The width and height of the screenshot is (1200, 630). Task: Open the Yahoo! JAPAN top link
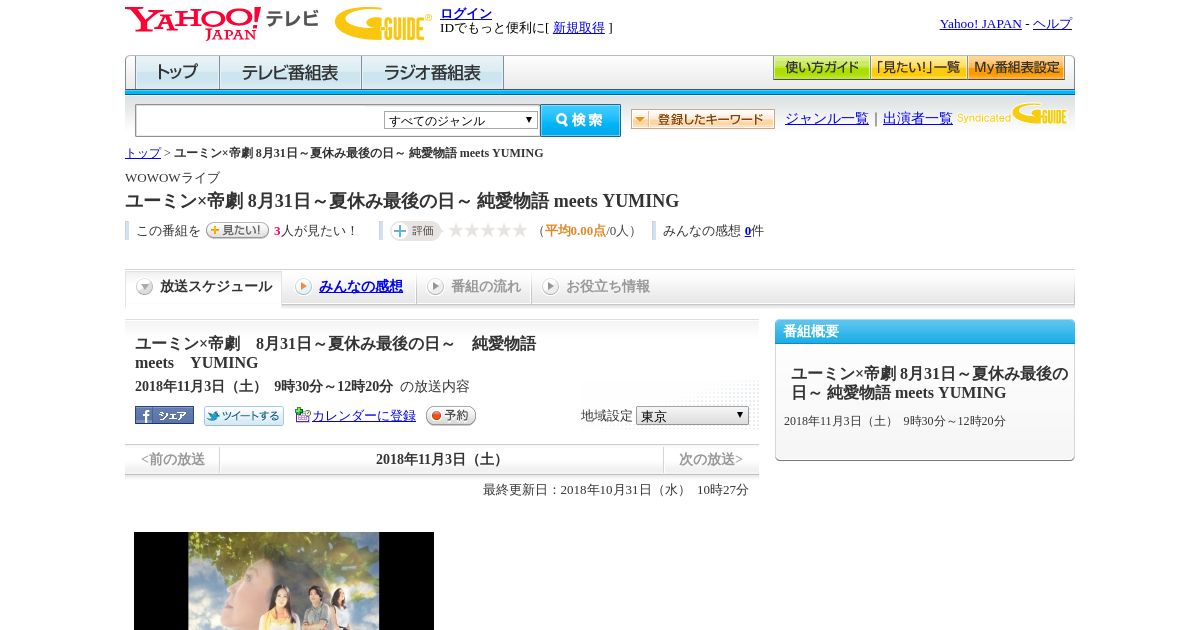point(980,24)
